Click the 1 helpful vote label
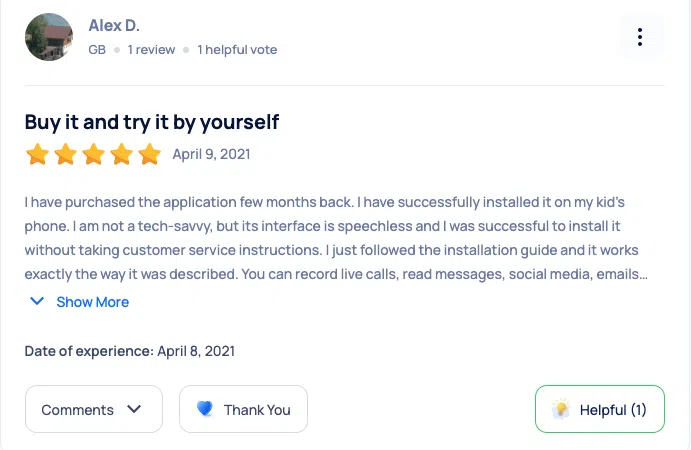Image resolution: width=691 pixels, height=450 pixels. coord(237,49)
